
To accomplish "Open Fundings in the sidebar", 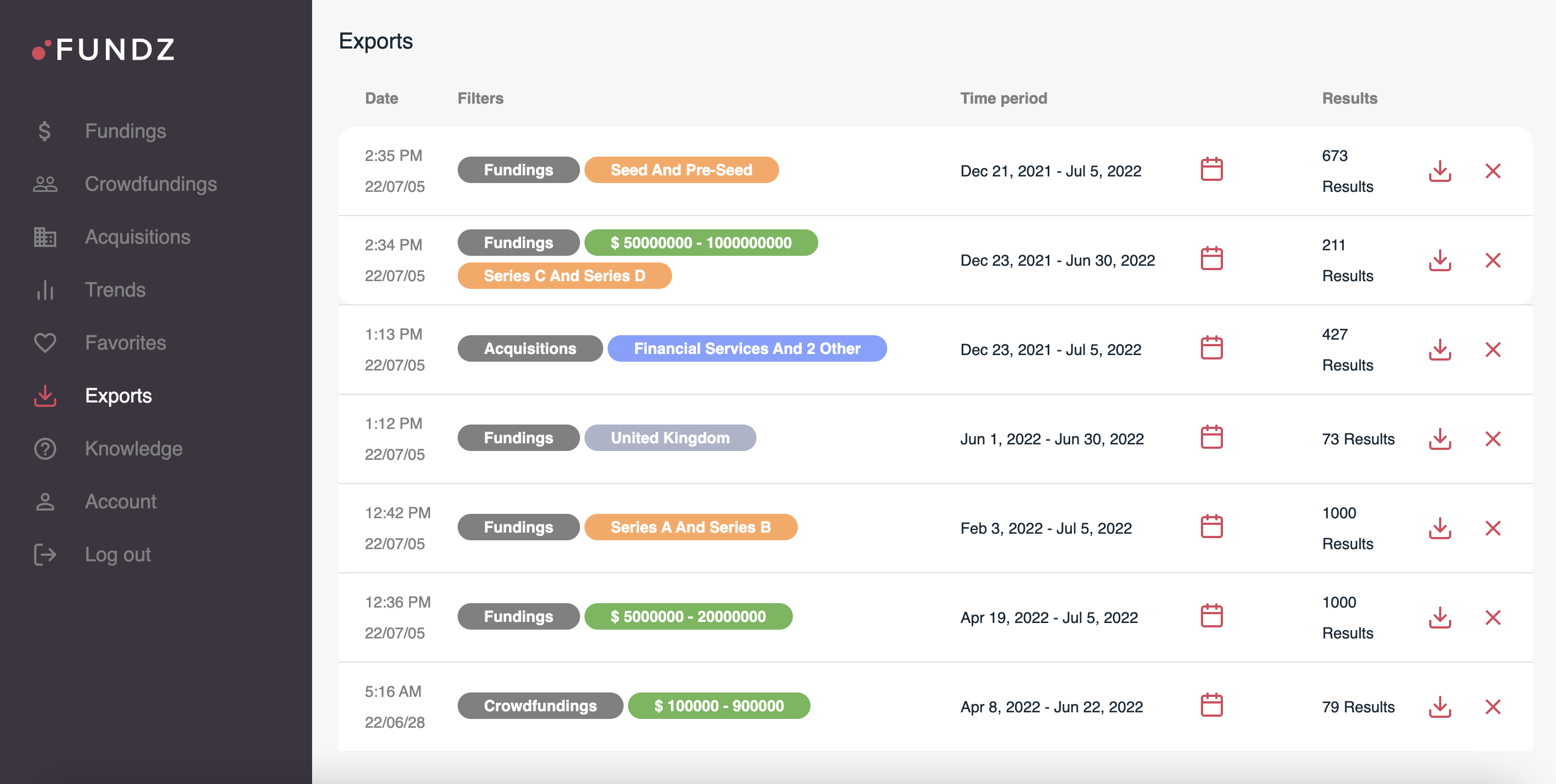I will pos(125,131).
